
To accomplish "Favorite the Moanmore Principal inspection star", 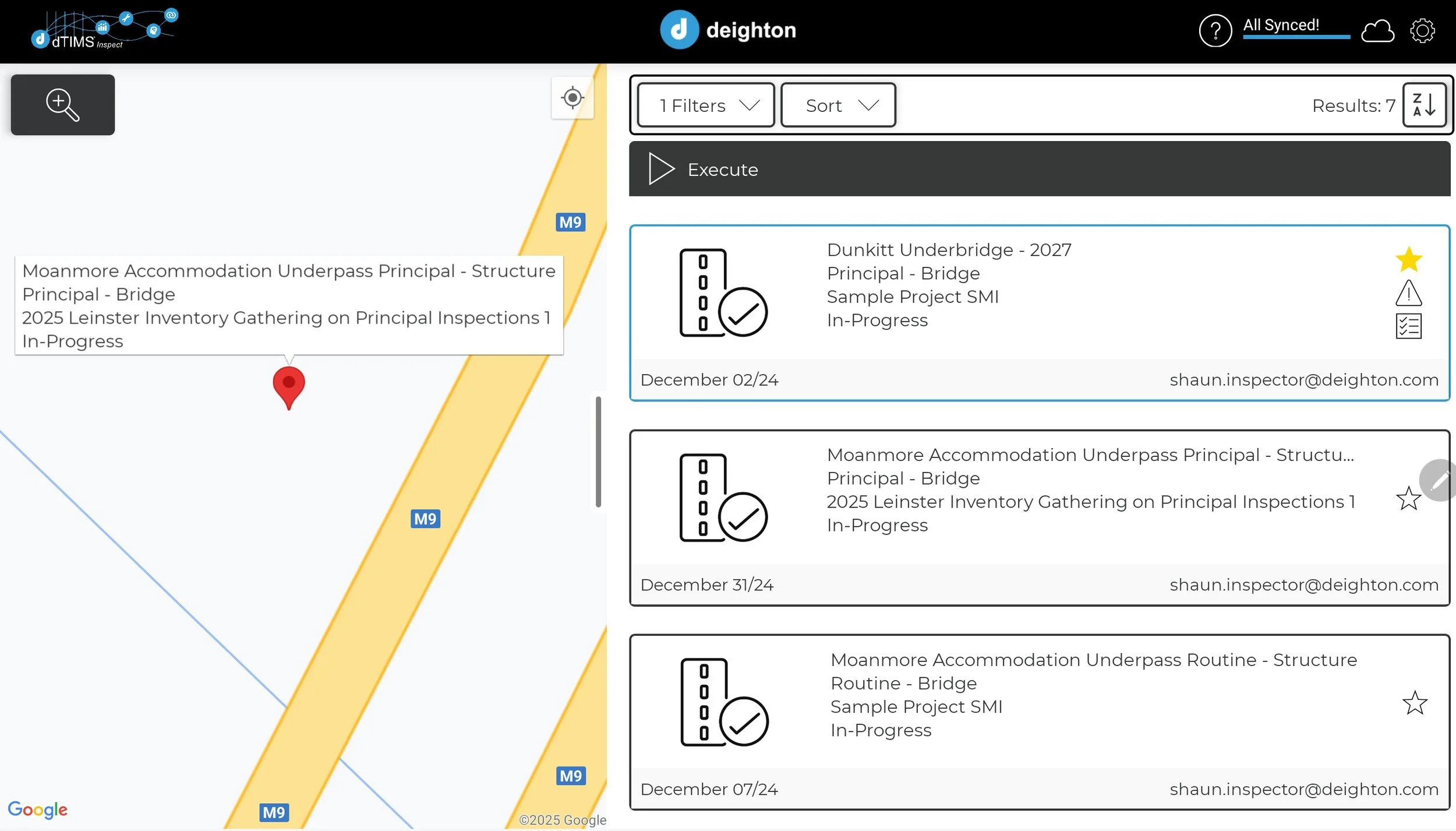I will click(1408, 498).
